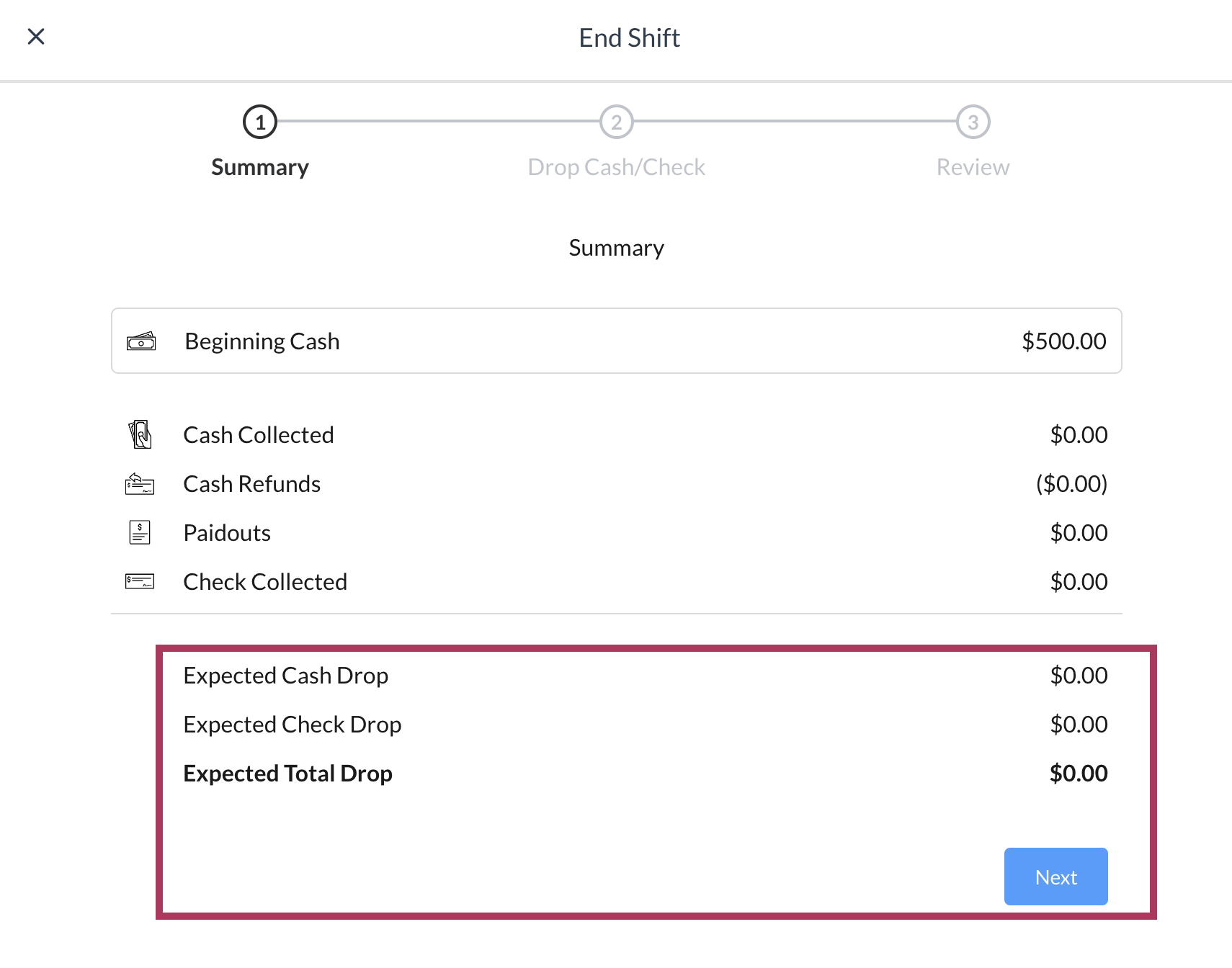Click the Cash Collected hand icon
The image size is (1232, 968).
click(140, 434)
